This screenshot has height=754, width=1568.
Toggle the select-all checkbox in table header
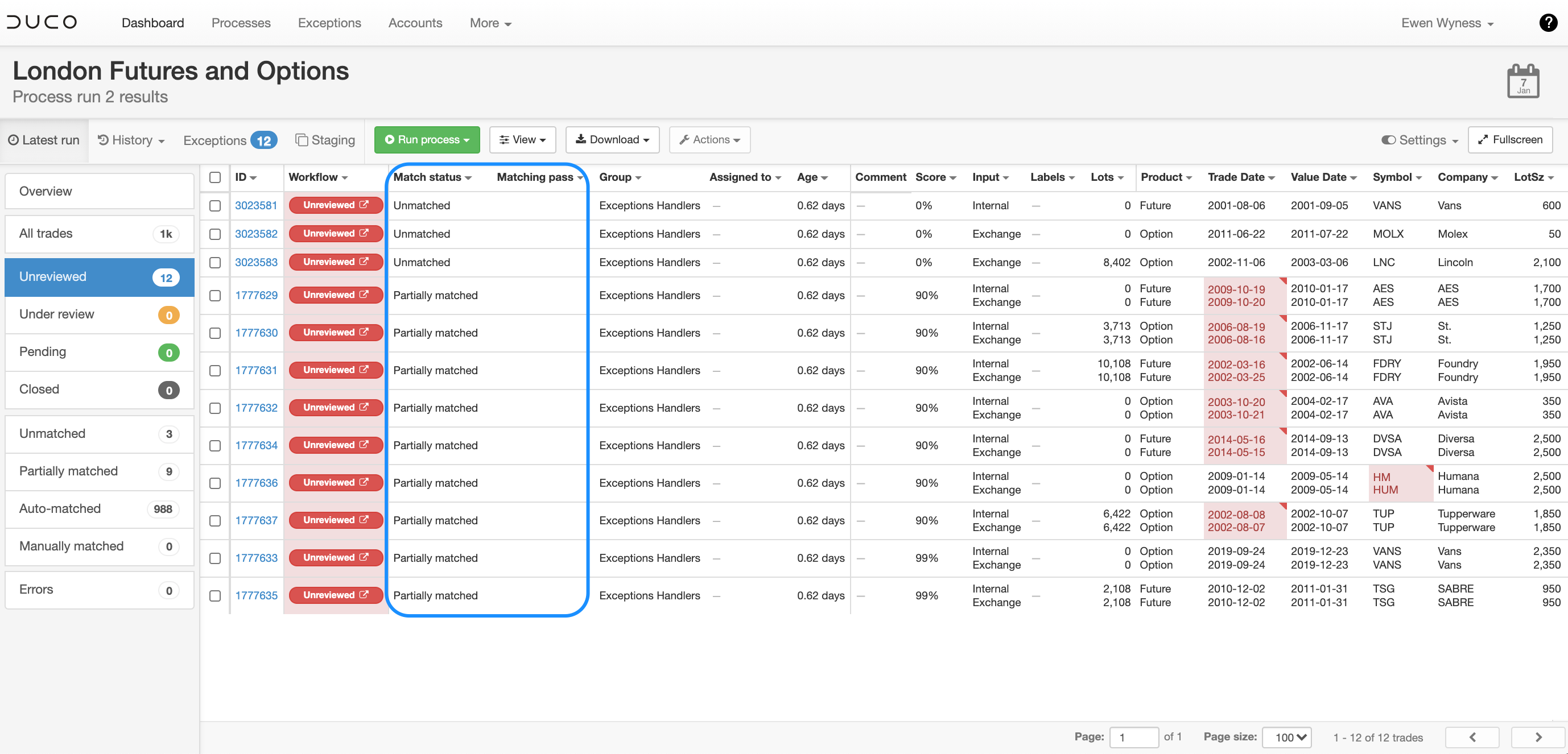point(215,177)
